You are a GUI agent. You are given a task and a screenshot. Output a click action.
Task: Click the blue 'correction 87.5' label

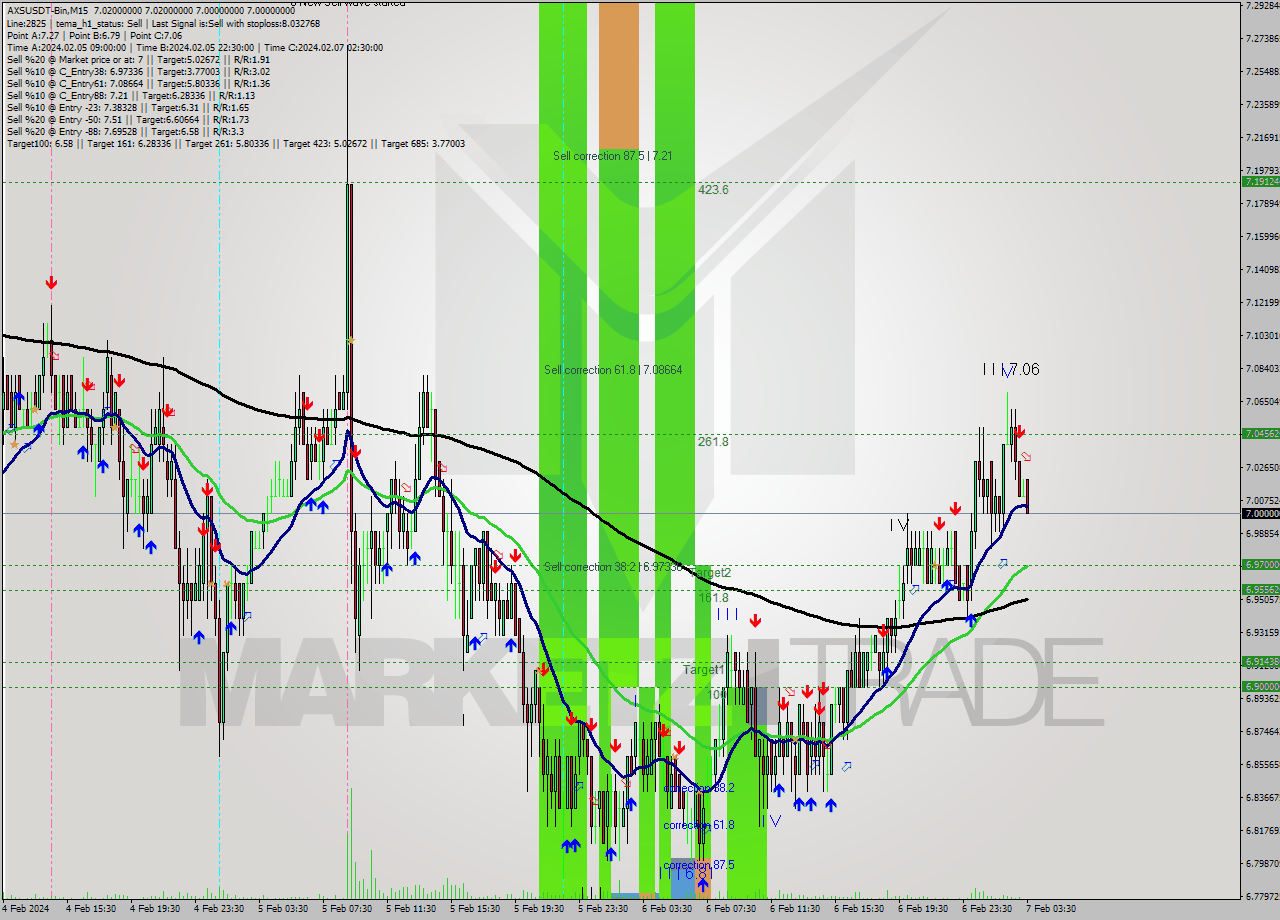click(699, 865)
